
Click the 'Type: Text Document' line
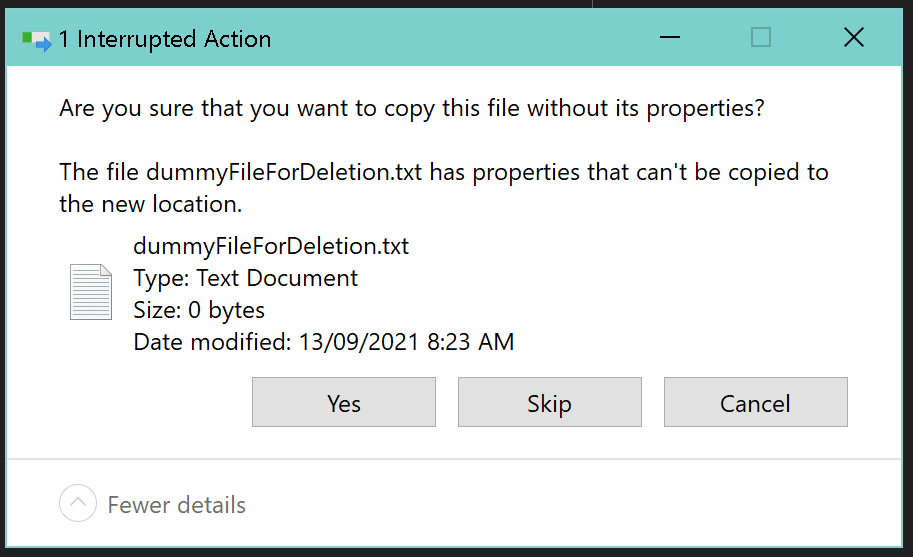tap(246, 278)
